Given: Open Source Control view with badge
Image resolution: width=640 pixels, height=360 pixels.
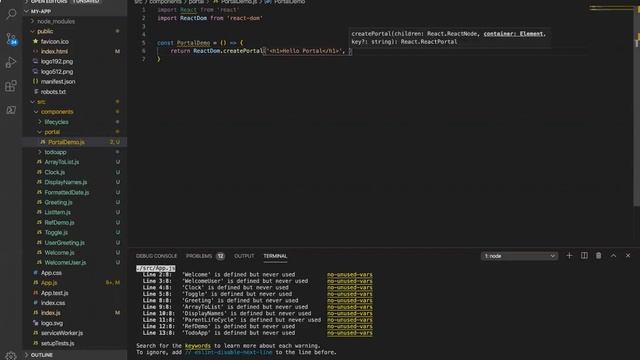Looking at the screenshot, I should (11, 39).
